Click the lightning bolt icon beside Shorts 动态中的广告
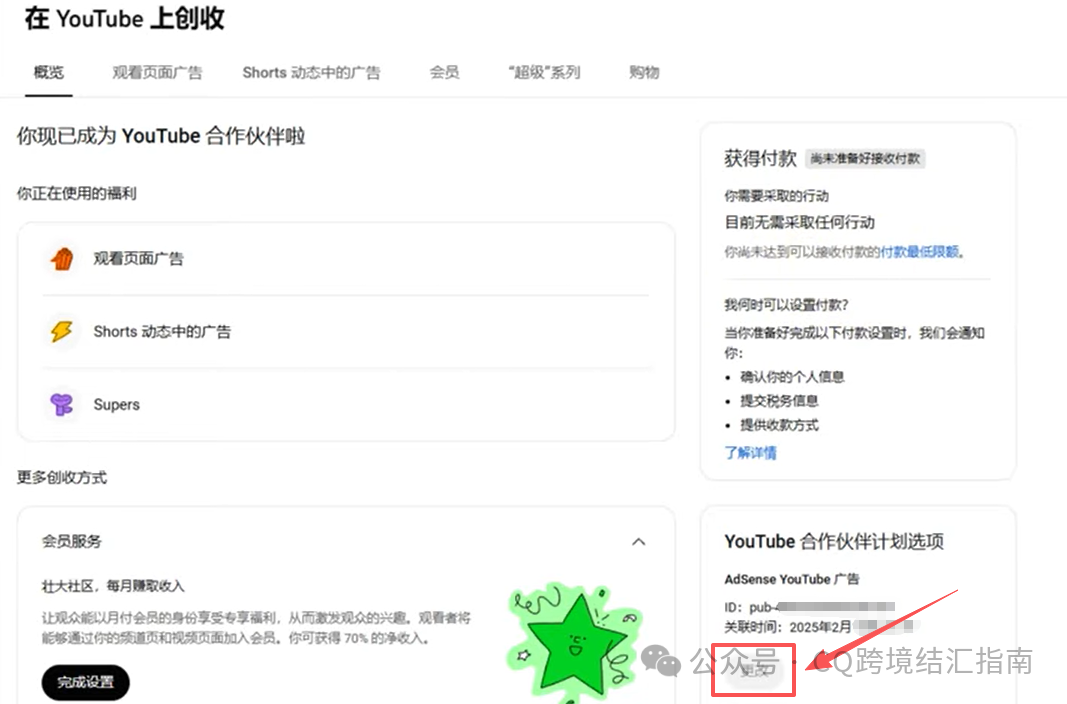1067x704 pixels. point(62,330)
